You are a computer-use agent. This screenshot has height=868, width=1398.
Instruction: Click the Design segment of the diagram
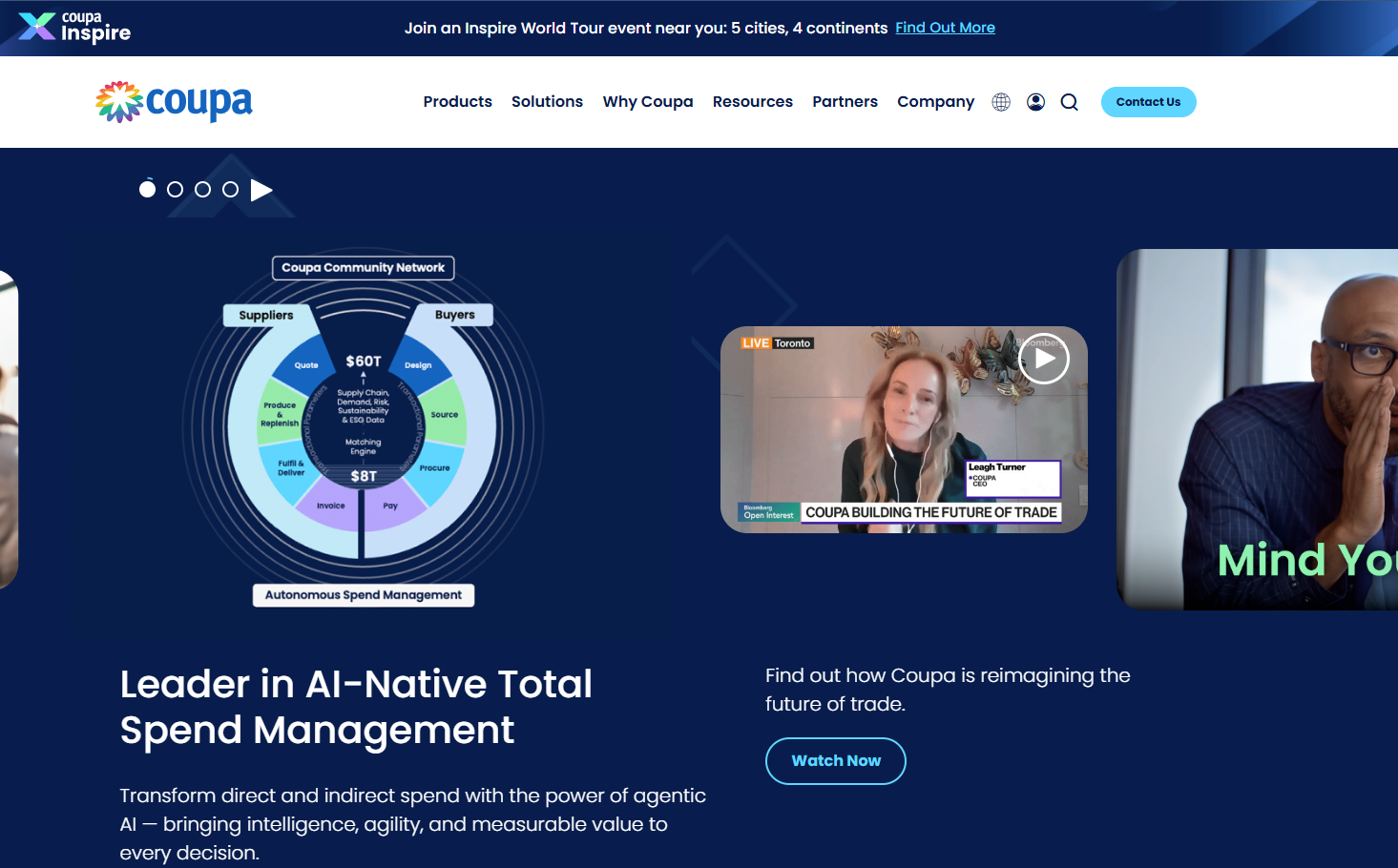click(418, 365)
